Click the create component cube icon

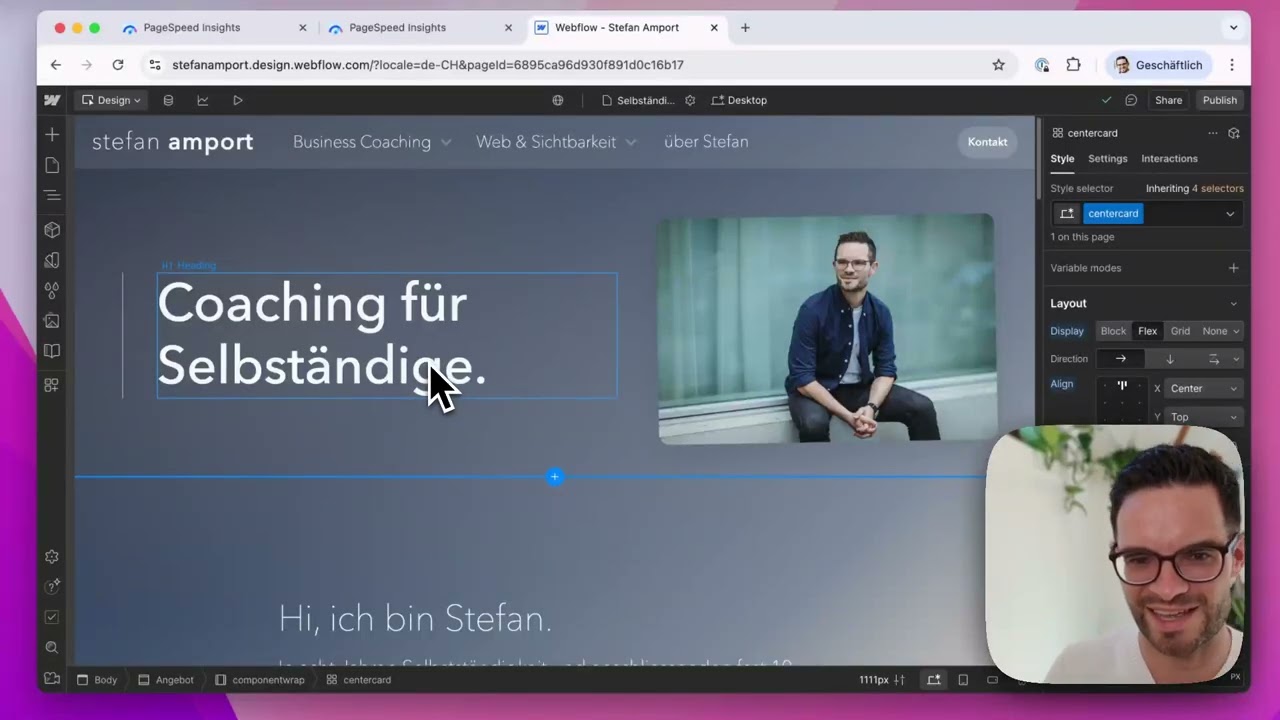(1234, 133)
